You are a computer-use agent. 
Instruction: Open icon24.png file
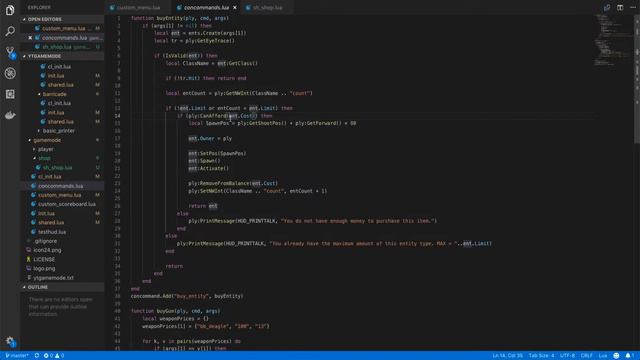point(62,250)
